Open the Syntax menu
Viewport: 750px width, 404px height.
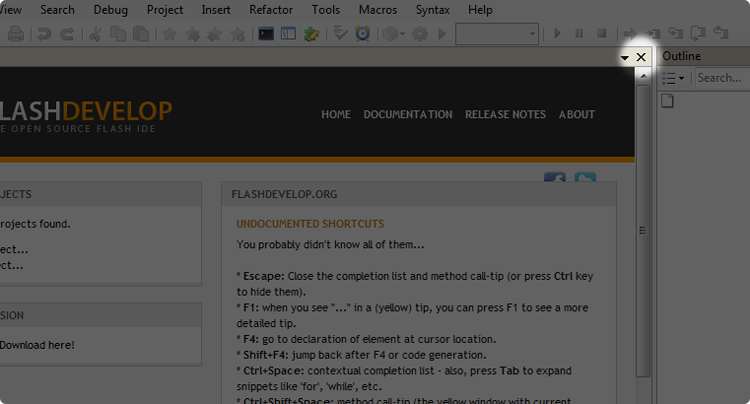tap(432, 10)
